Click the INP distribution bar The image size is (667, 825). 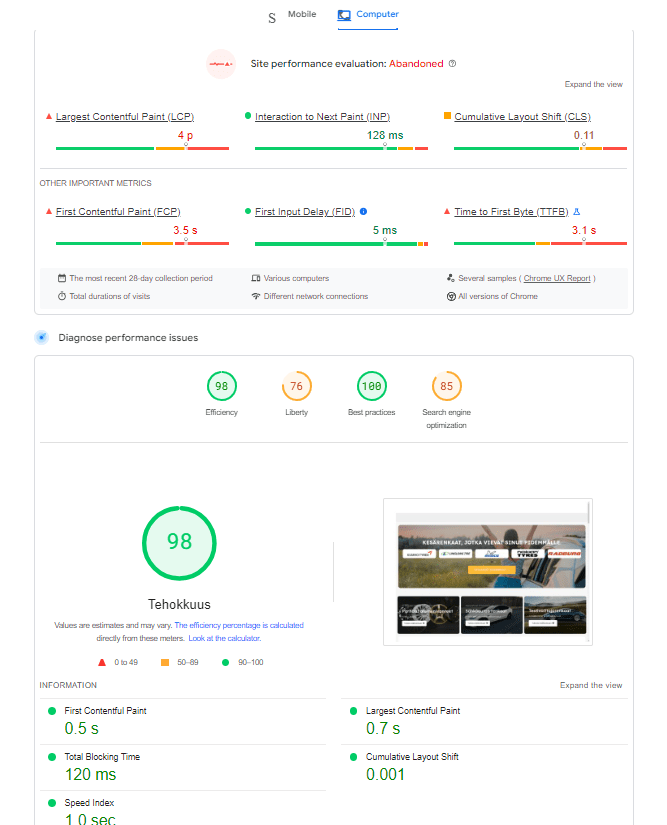click(x=341, y=148)
